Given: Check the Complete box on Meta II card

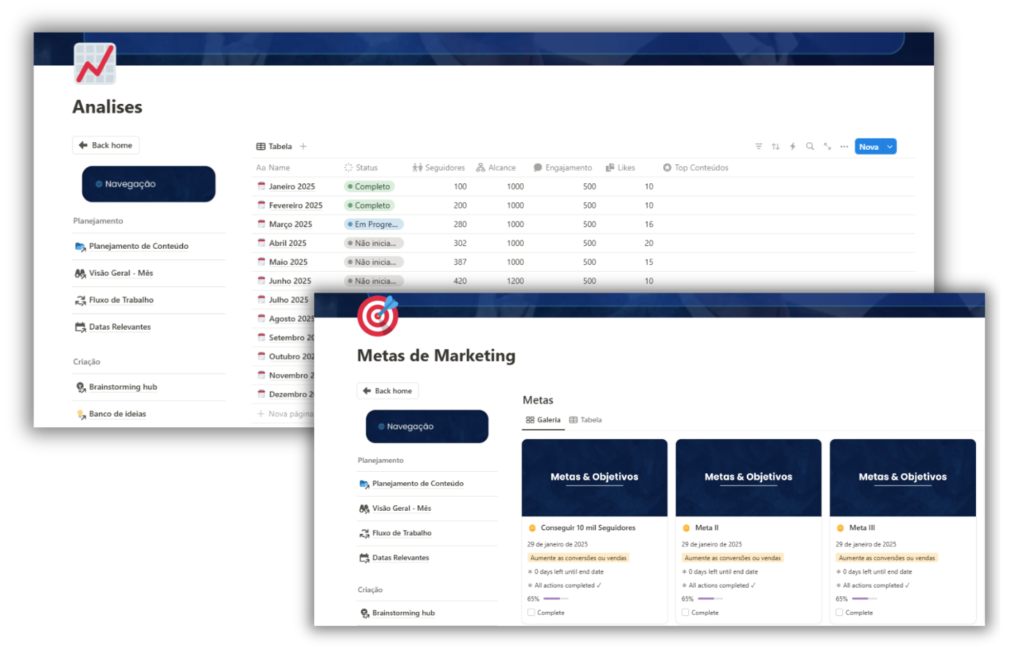Looking at the screenshot, I should 685,613.
